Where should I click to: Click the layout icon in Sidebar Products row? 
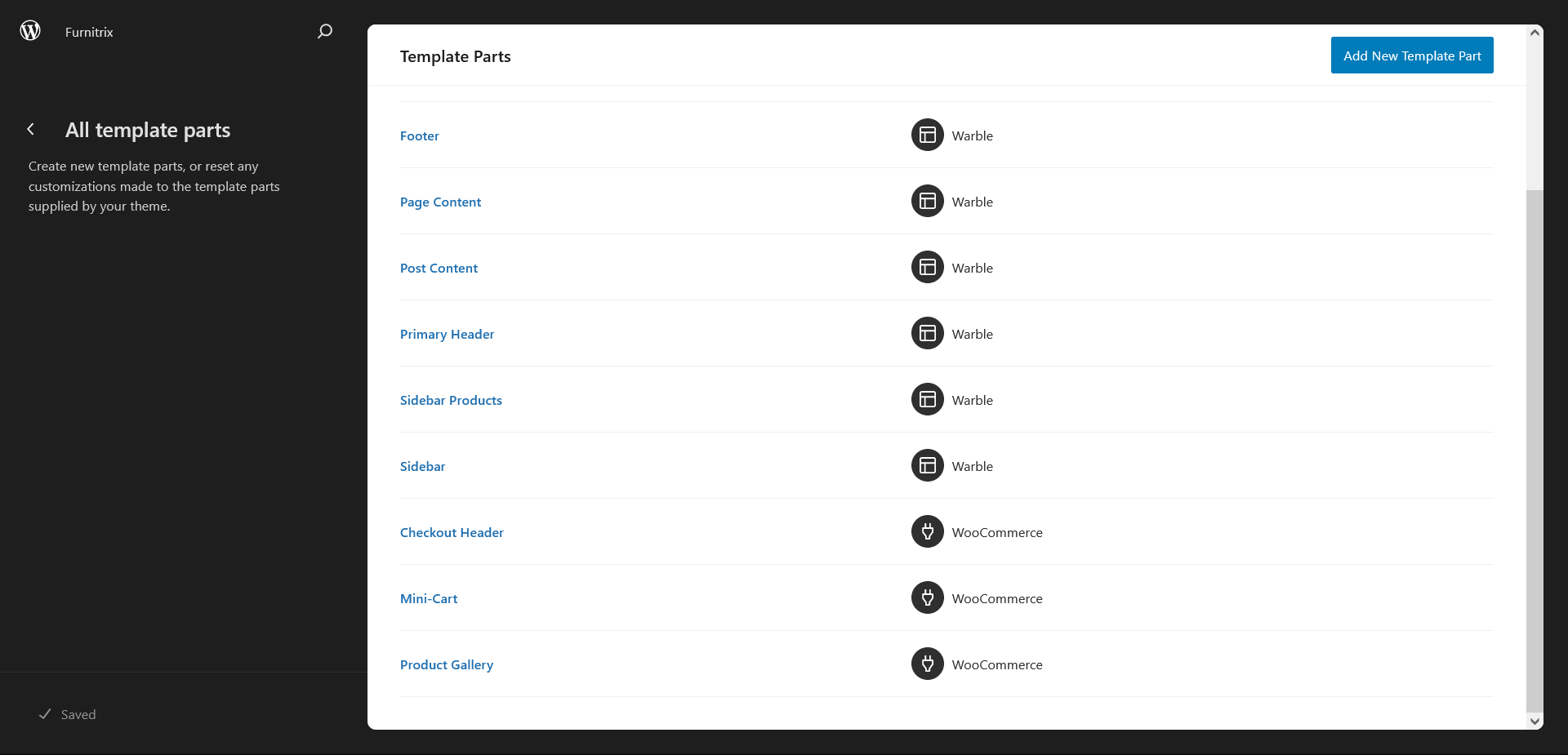click(927, 400)
